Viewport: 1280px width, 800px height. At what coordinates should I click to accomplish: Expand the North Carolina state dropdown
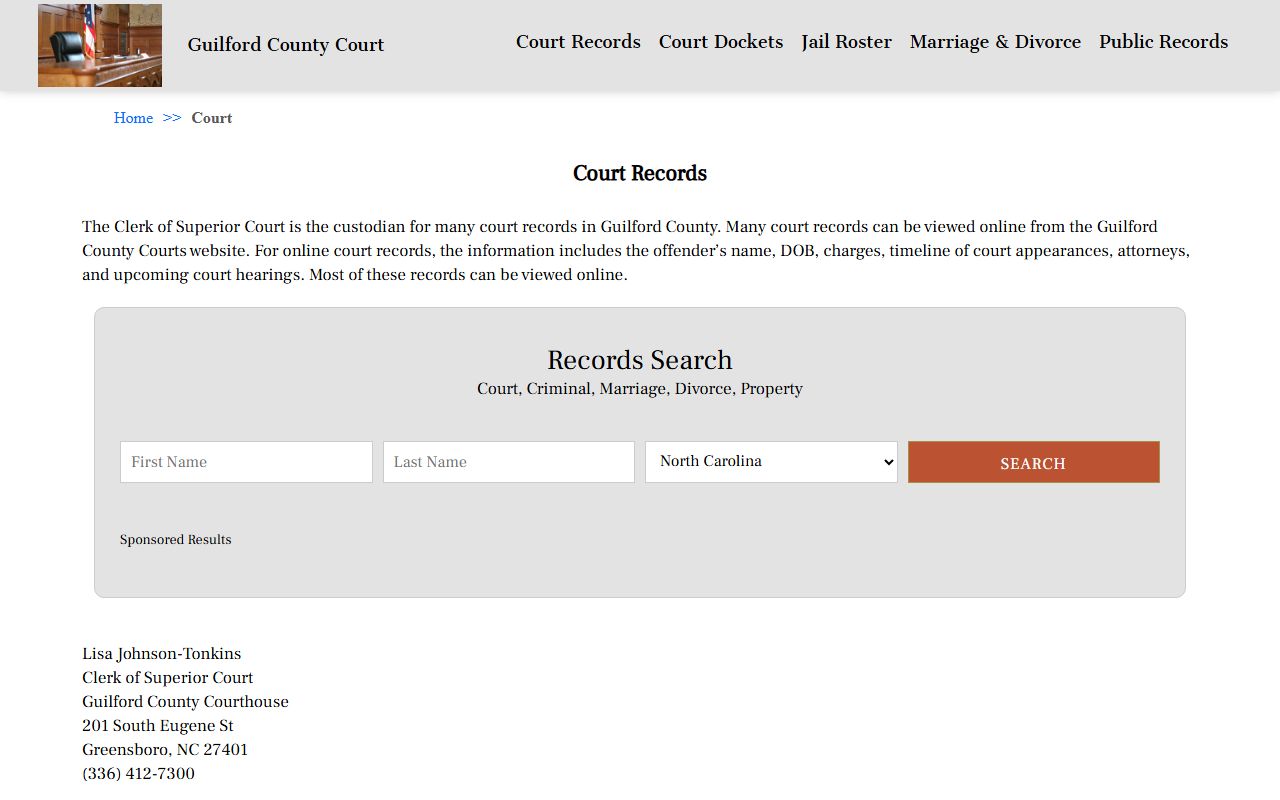click(771, 462)
